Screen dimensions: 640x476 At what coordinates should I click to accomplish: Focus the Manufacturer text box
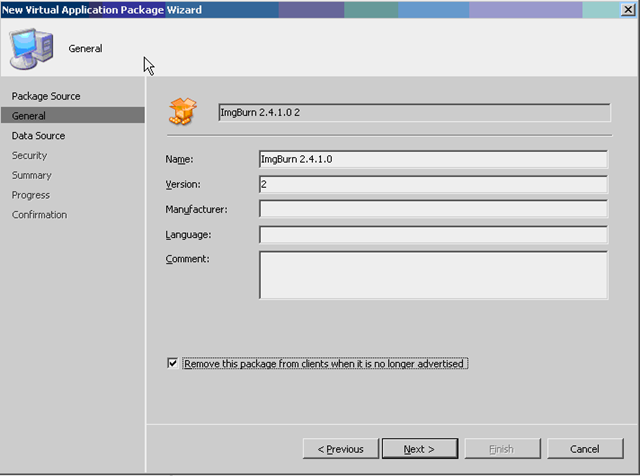(x=433, y=209)
